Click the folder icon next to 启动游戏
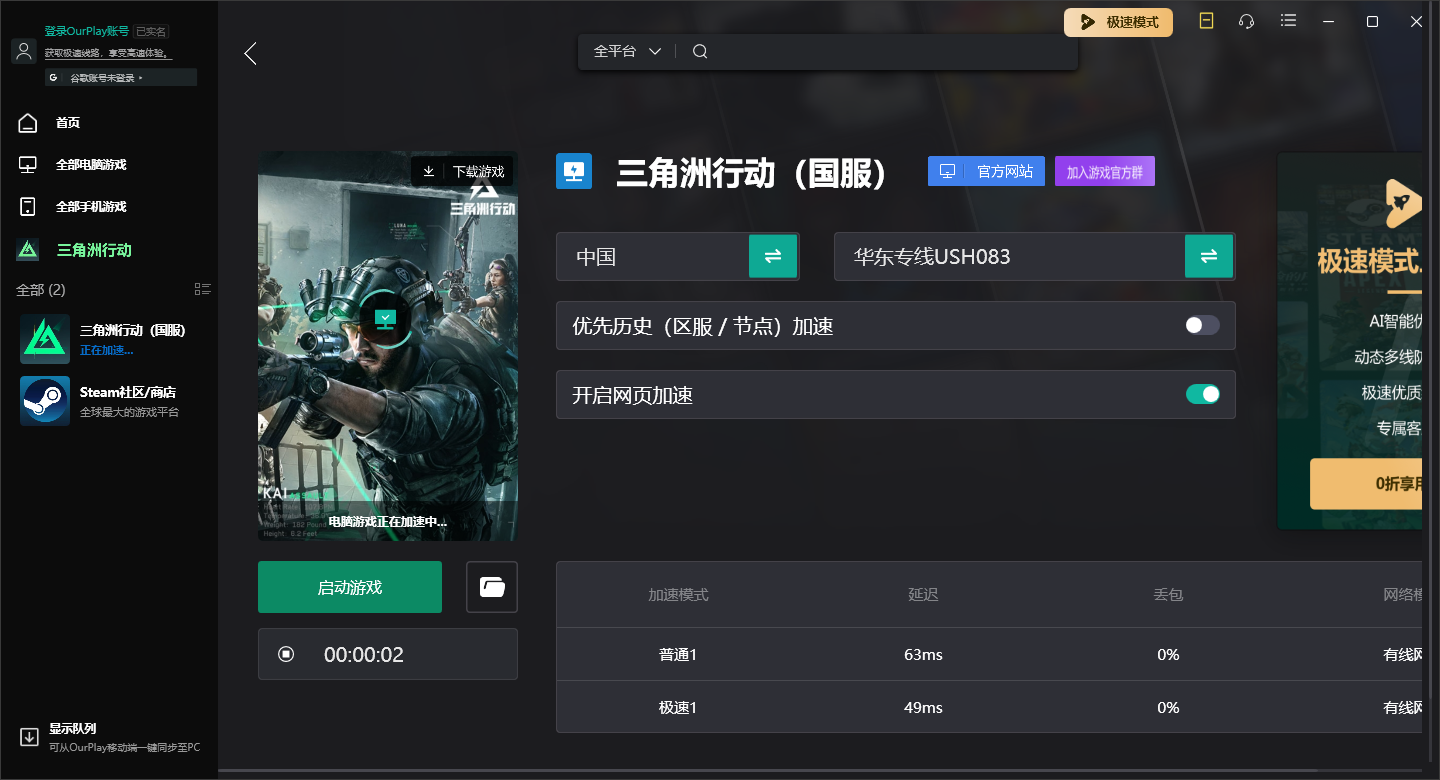Viewport: 1440px width, 780px height. pos(491,587)
